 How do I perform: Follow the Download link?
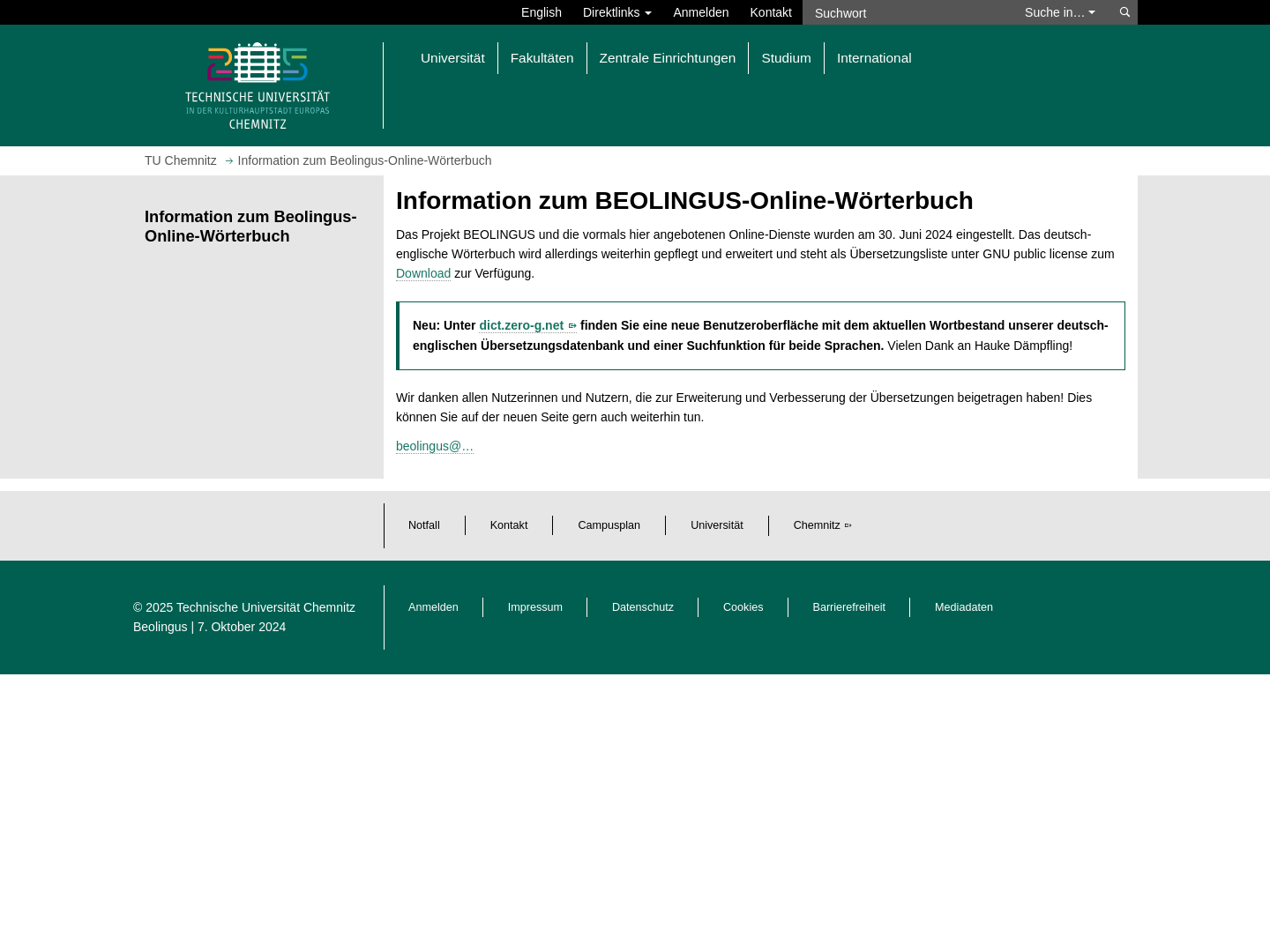pos(423,273)
